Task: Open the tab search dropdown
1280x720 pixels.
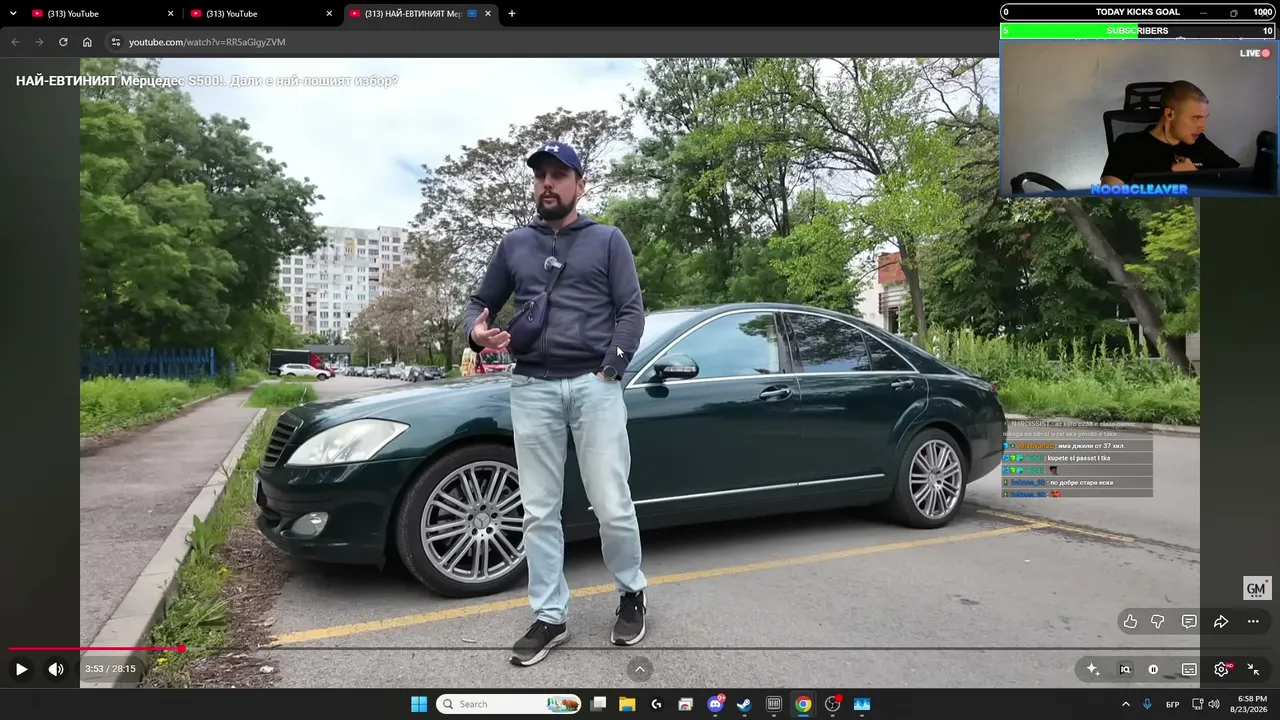Action: [13, 14]
